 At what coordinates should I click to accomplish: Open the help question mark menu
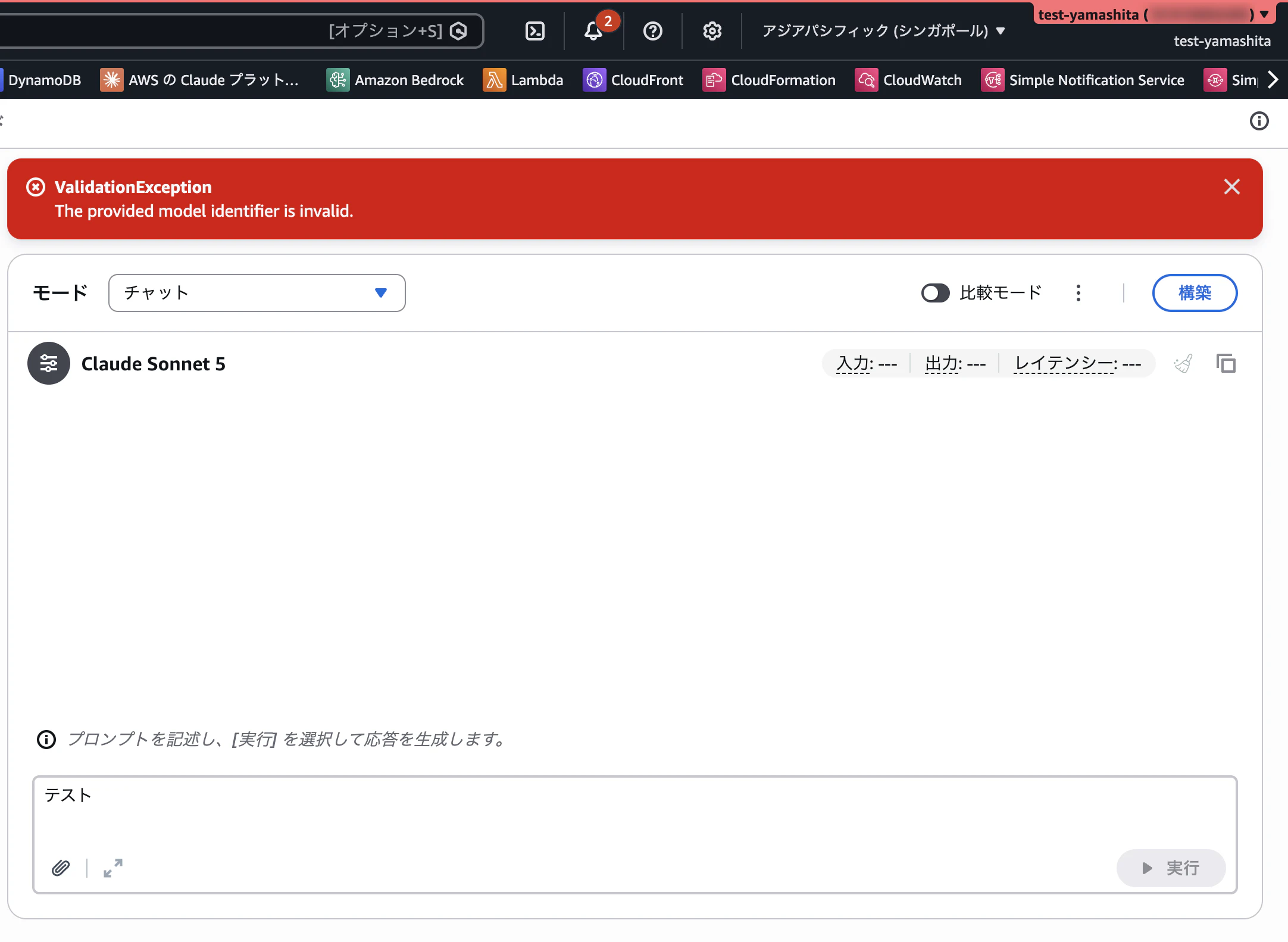click(653, 31)
